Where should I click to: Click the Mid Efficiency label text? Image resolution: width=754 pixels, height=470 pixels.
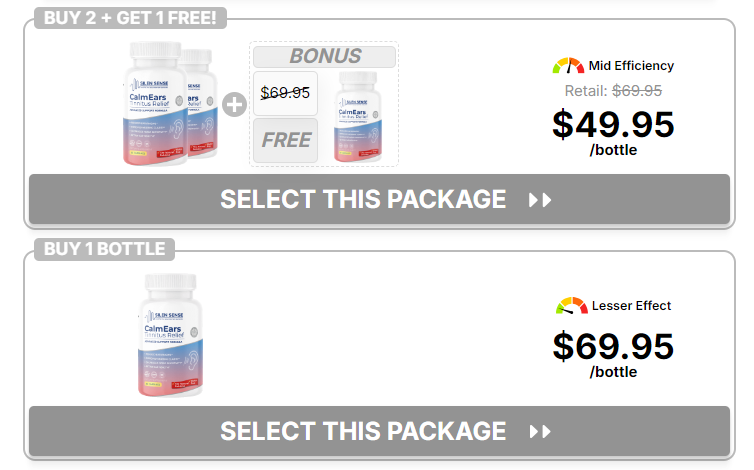pyautogui.click(x=631, y=66)
